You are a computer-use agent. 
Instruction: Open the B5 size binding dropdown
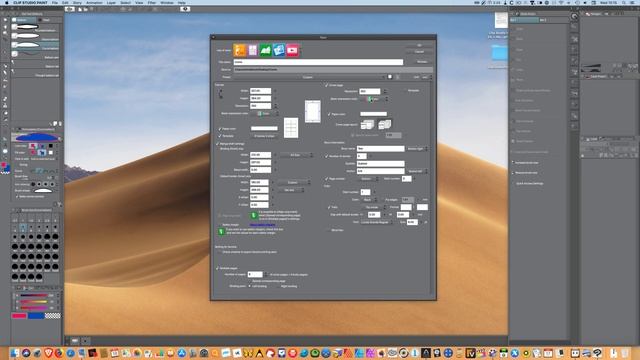tap(297, 155)
